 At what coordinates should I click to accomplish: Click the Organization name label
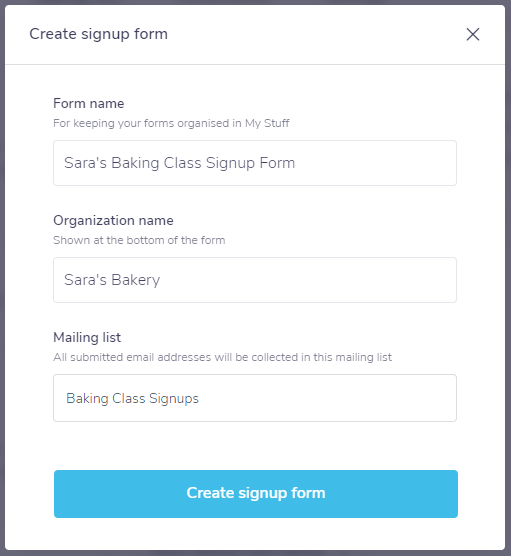[x=113, y=221]
